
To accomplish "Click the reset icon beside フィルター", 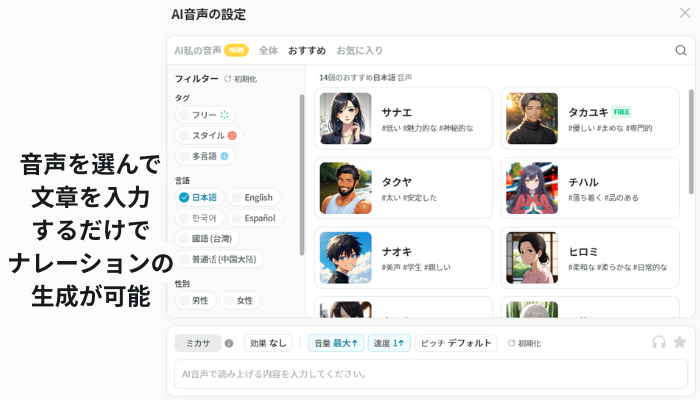I will click(x=227, y=79).
